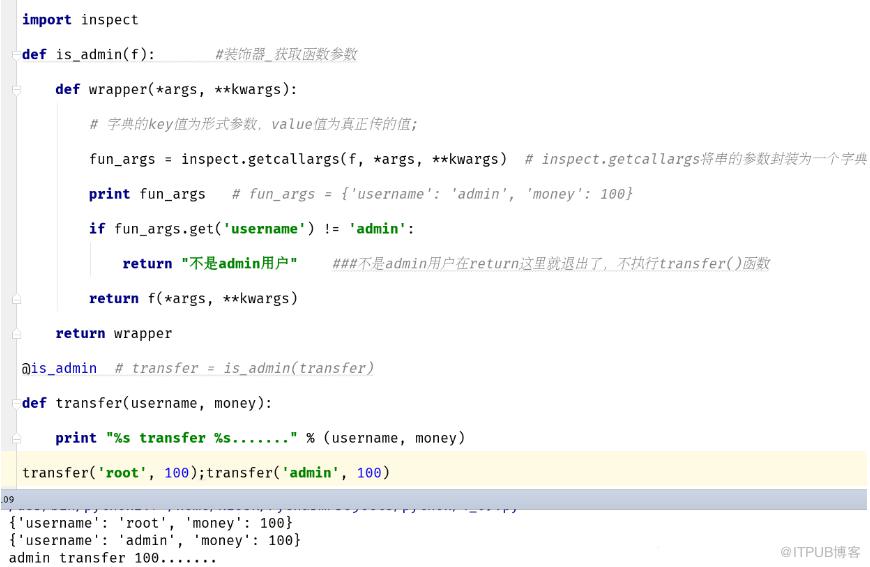
Task: Click fold end marker at return f(*args, **kwargs)
Action: (16, 299)
